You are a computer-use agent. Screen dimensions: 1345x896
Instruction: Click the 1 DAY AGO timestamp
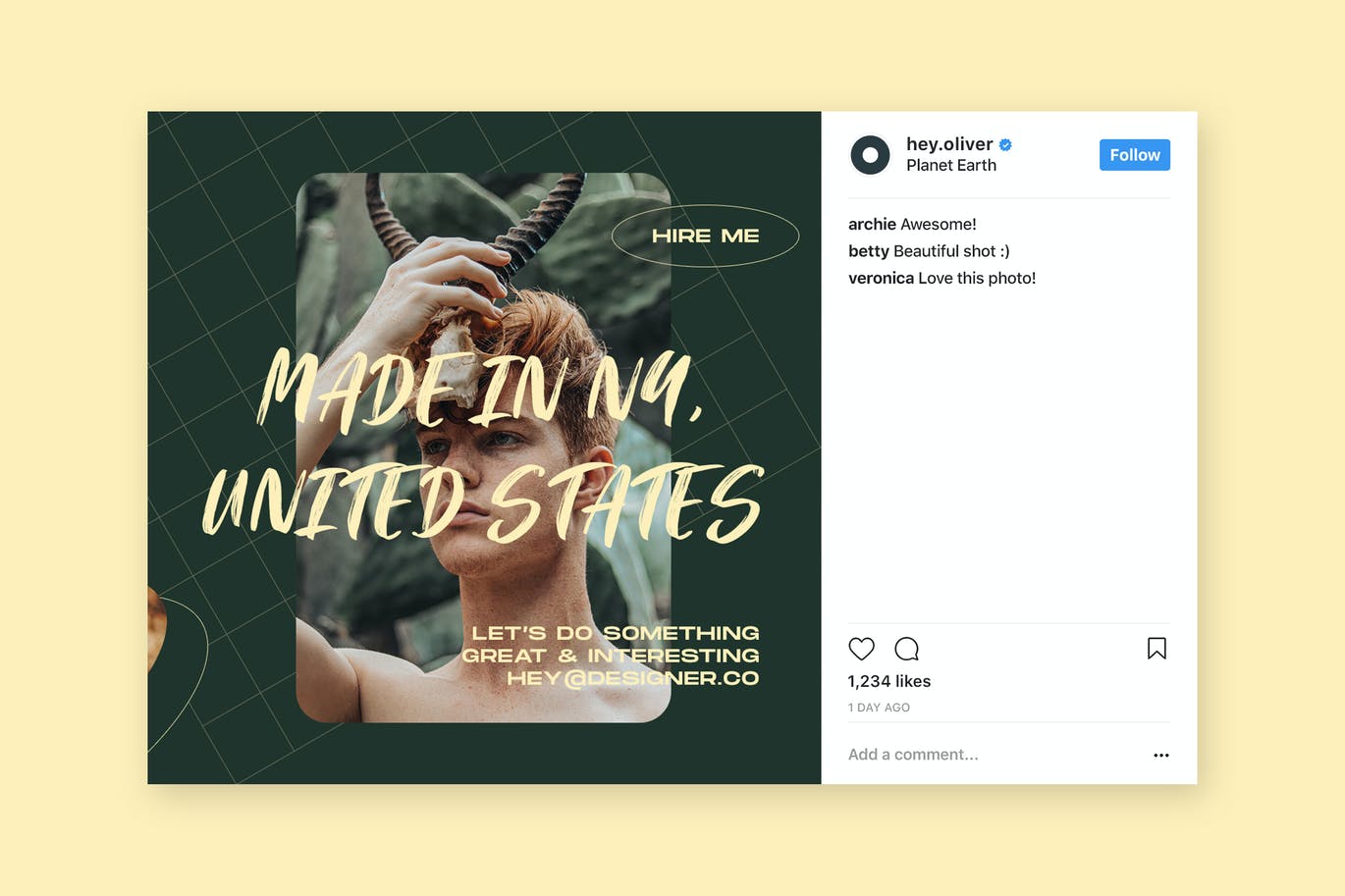tap(879, 708)
